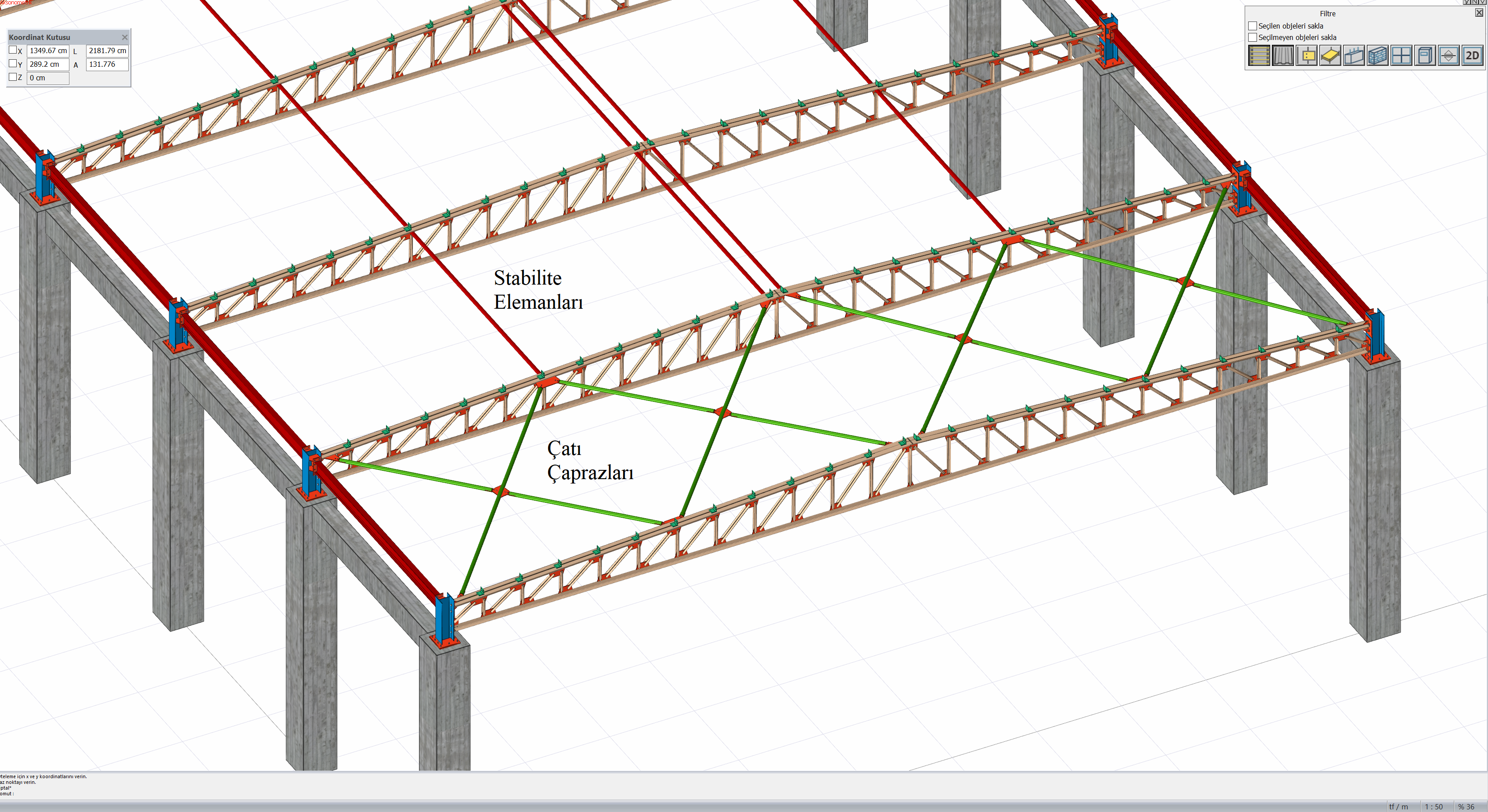Click the X coordinate value field
The image size is (1488, 812).
point(48,51)
